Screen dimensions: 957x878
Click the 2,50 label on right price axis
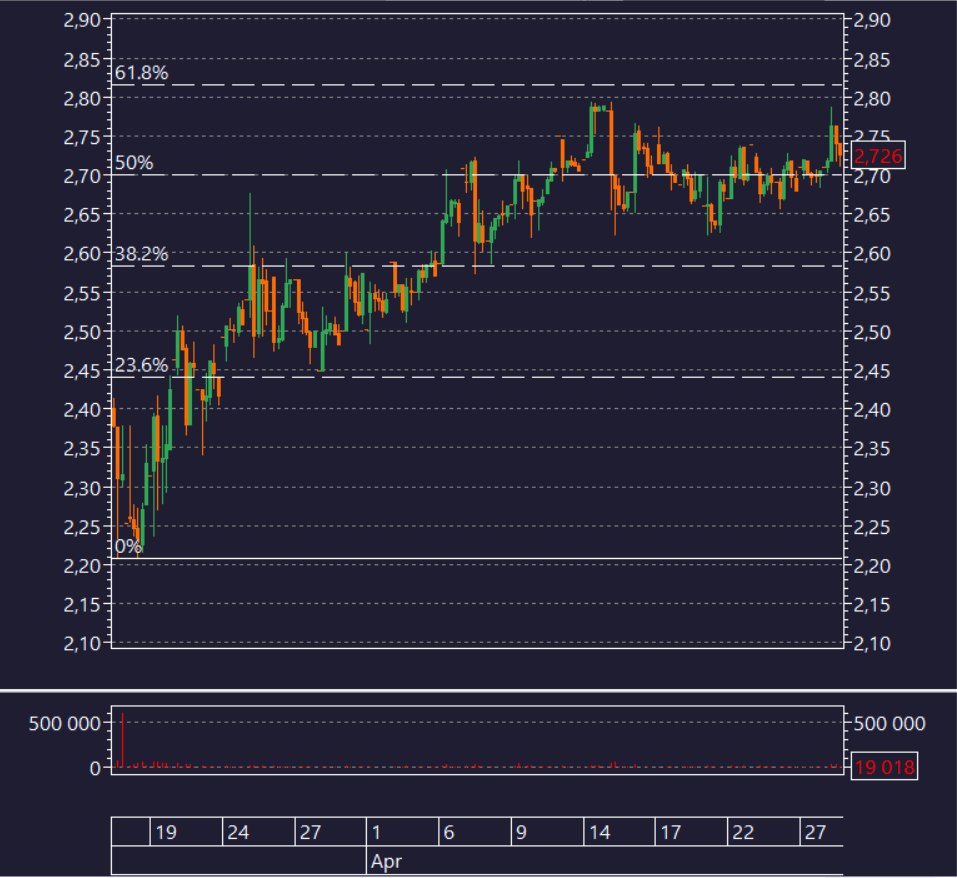(872, 333)
